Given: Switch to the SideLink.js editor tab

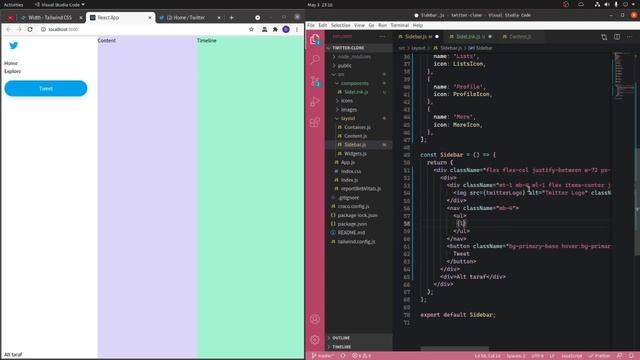Looking at the screenshot, I should click(x=470, y=37).
